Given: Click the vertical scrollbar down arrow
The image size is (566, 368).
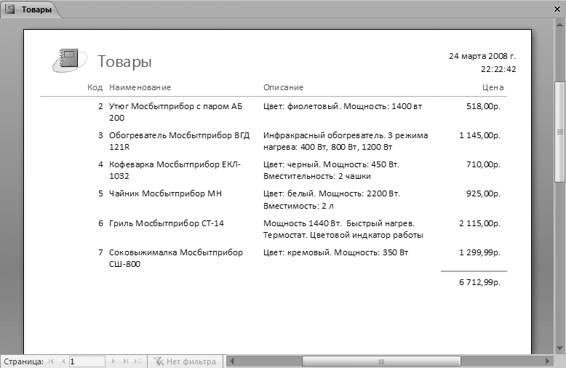Looking at the screenshot, I should 560,348.
